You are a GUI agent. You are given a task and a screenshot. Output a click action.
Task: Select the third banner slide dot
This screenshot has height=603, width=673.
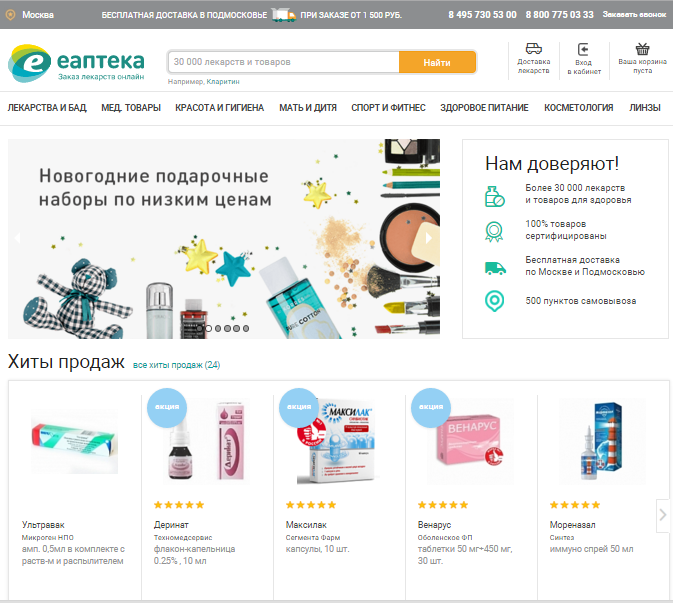coord(218,328)
